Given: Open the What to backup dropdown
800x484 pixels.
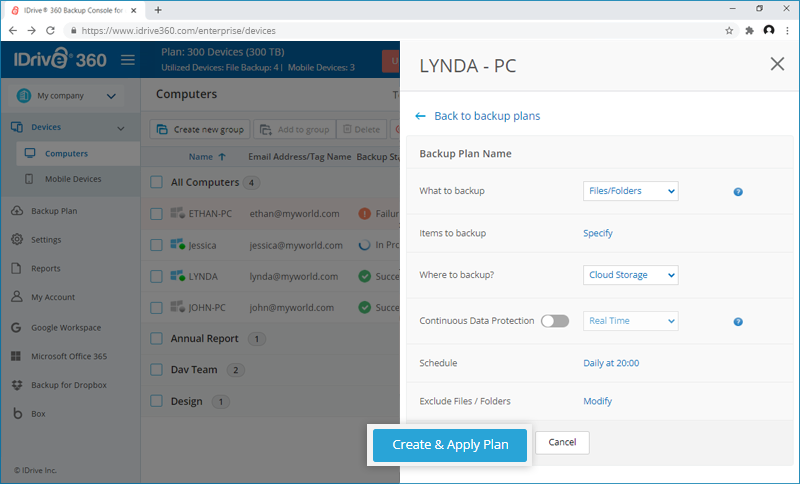Looking at the screenshot, I should coord(631,191).
